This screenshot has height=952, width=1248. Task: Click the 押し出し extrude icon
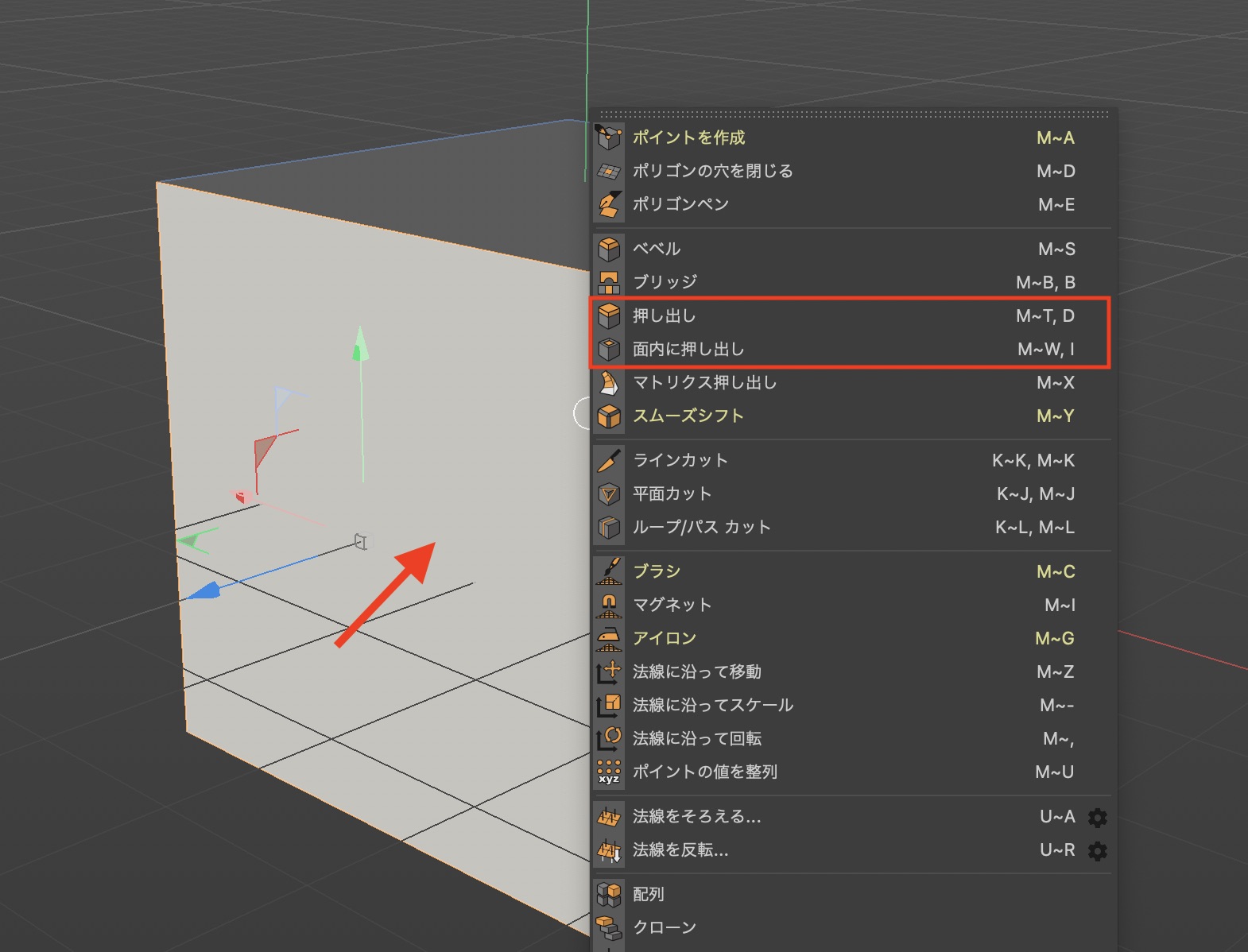click(609, 315)
